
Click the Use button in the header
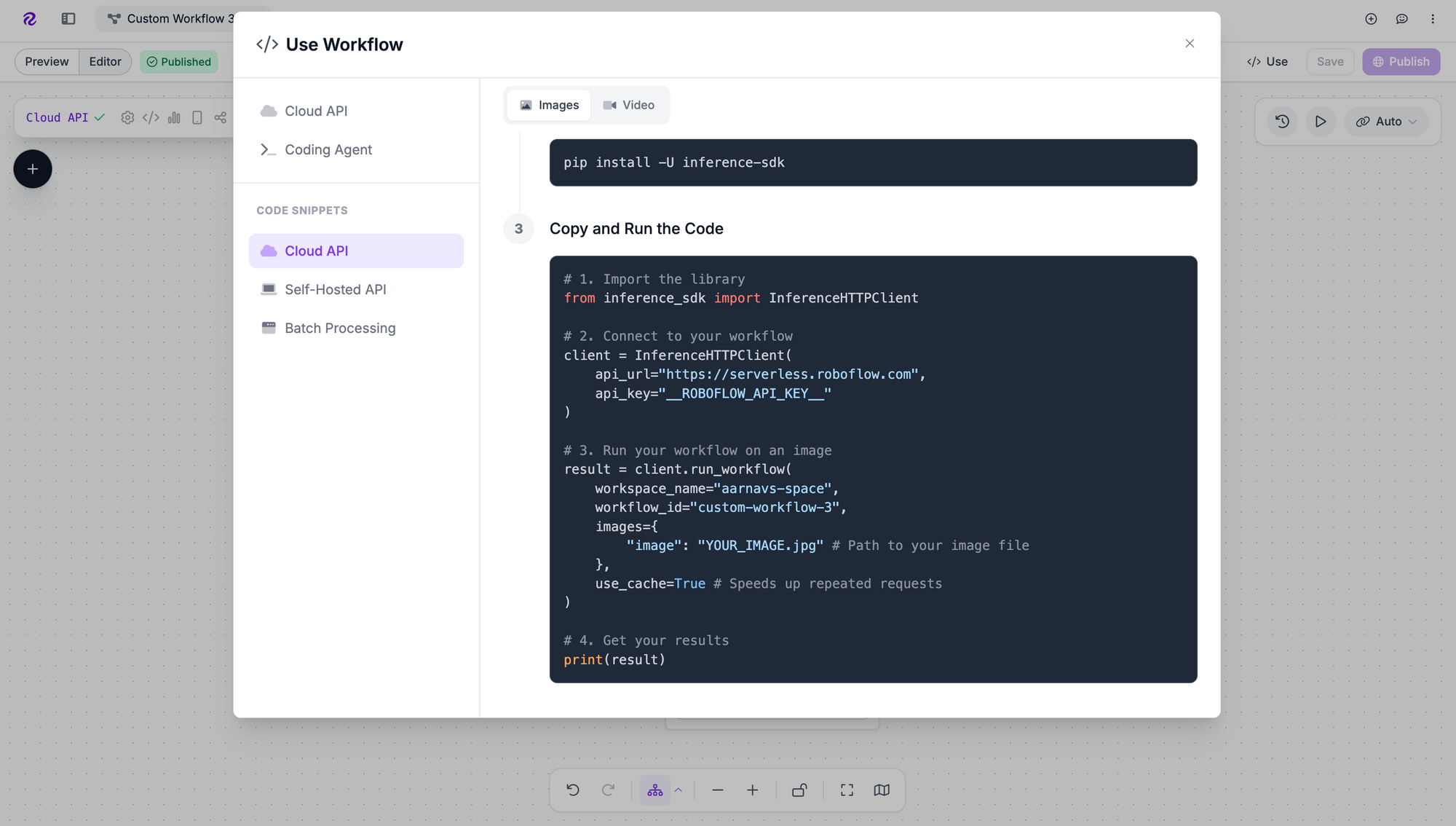[1267, 62]
